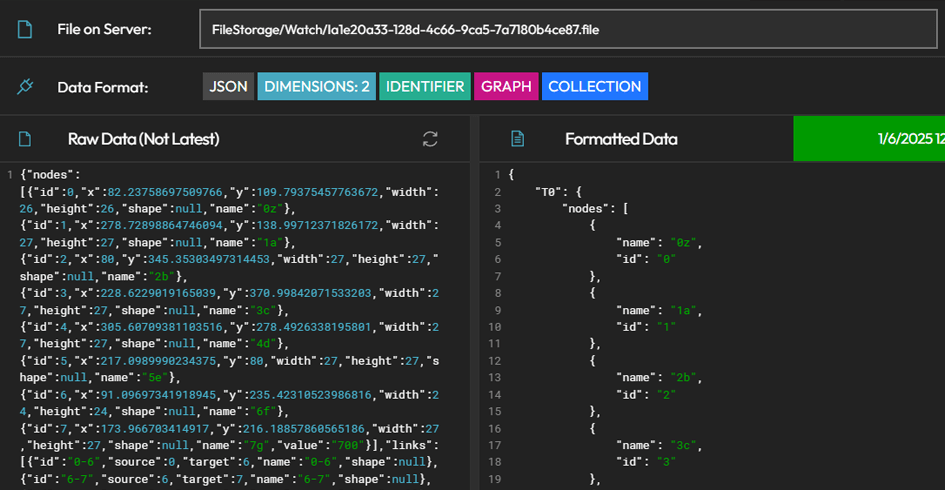Open the Raw Data (Not Latest) header

[x=143, y=139]
